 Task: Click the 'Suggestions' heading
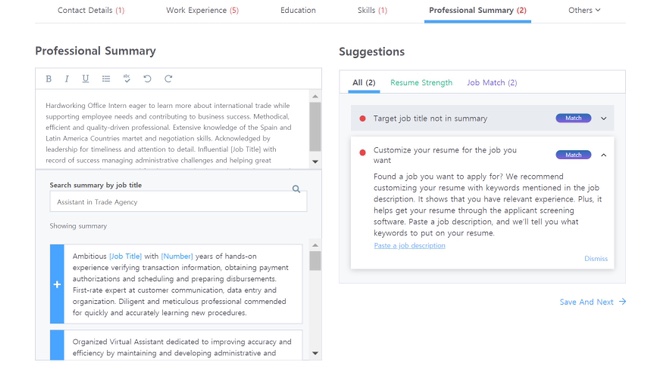coord(372,52)
